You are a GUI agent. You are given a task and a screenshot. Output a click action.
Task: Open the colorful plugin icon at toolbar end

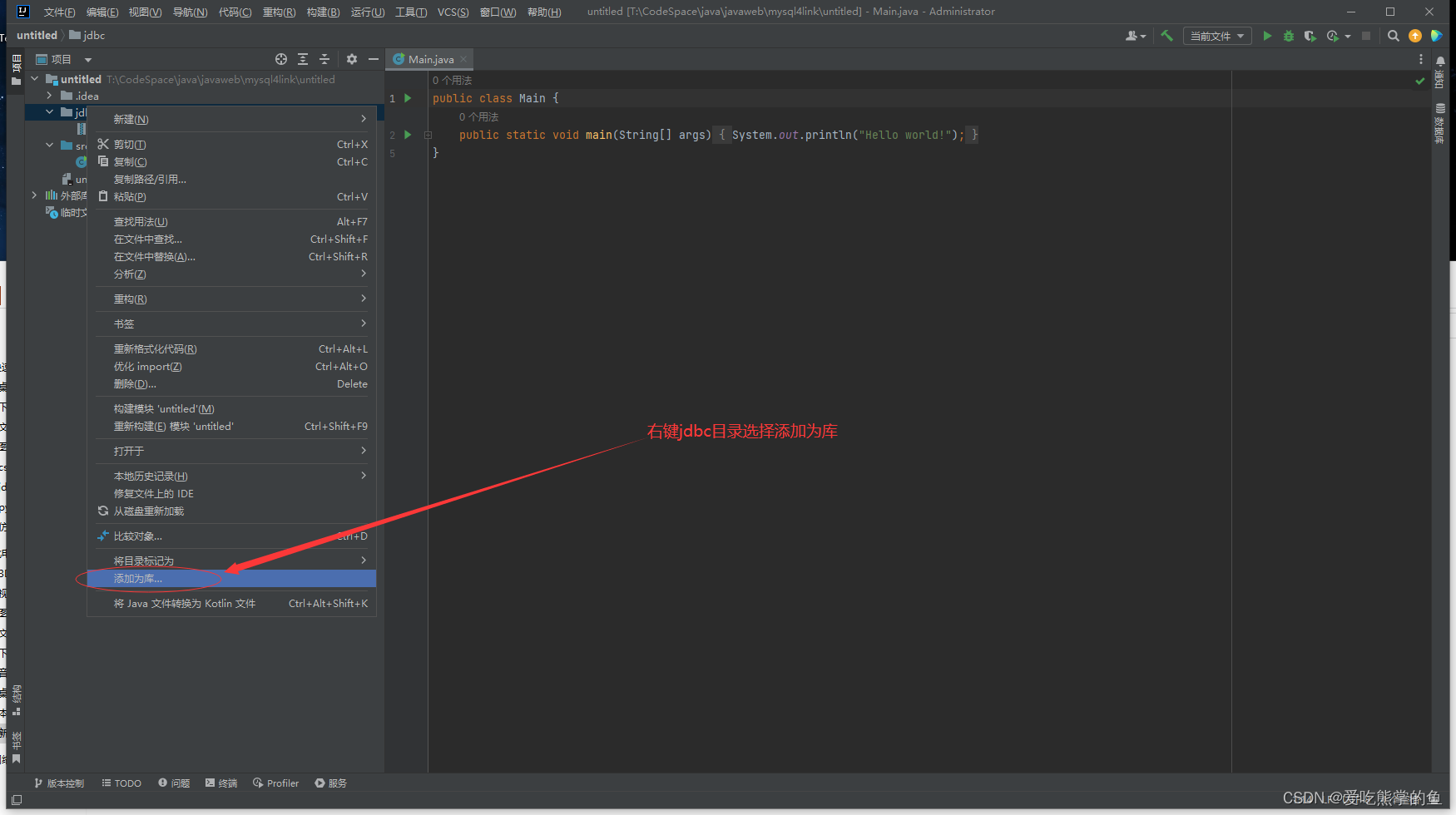[x=1436, y=36]
